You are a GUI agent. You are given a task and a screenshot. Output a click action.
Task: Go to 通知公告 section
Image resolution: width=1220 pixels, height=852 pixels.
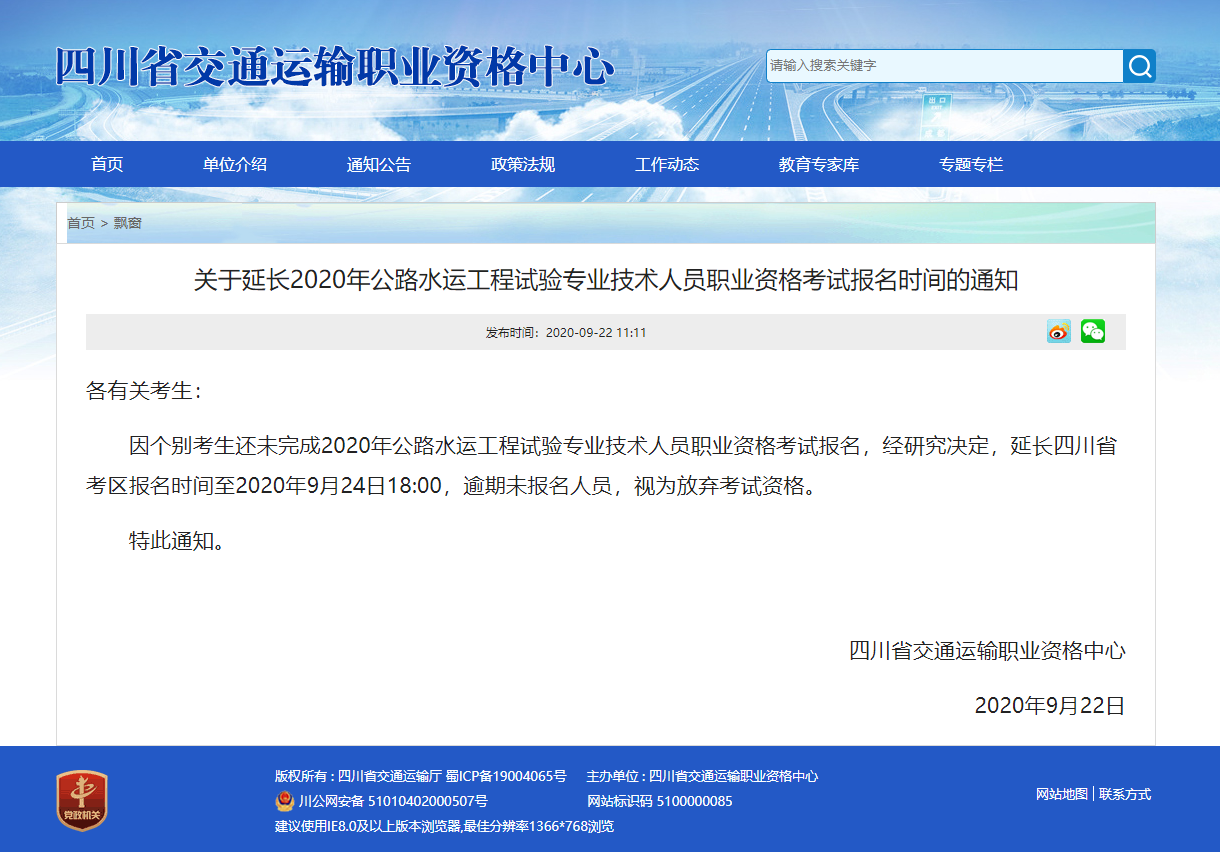click(x=379, y=165)
